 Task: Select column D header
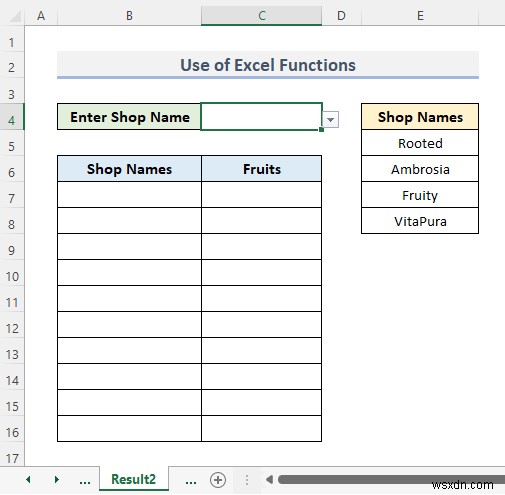[341, 16]
